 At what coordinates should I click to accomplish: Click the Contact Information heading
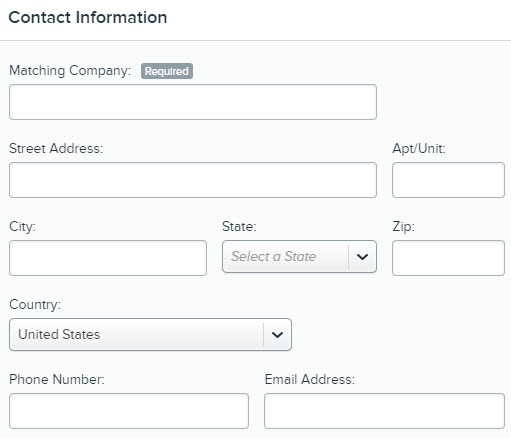tap(88, 17)
